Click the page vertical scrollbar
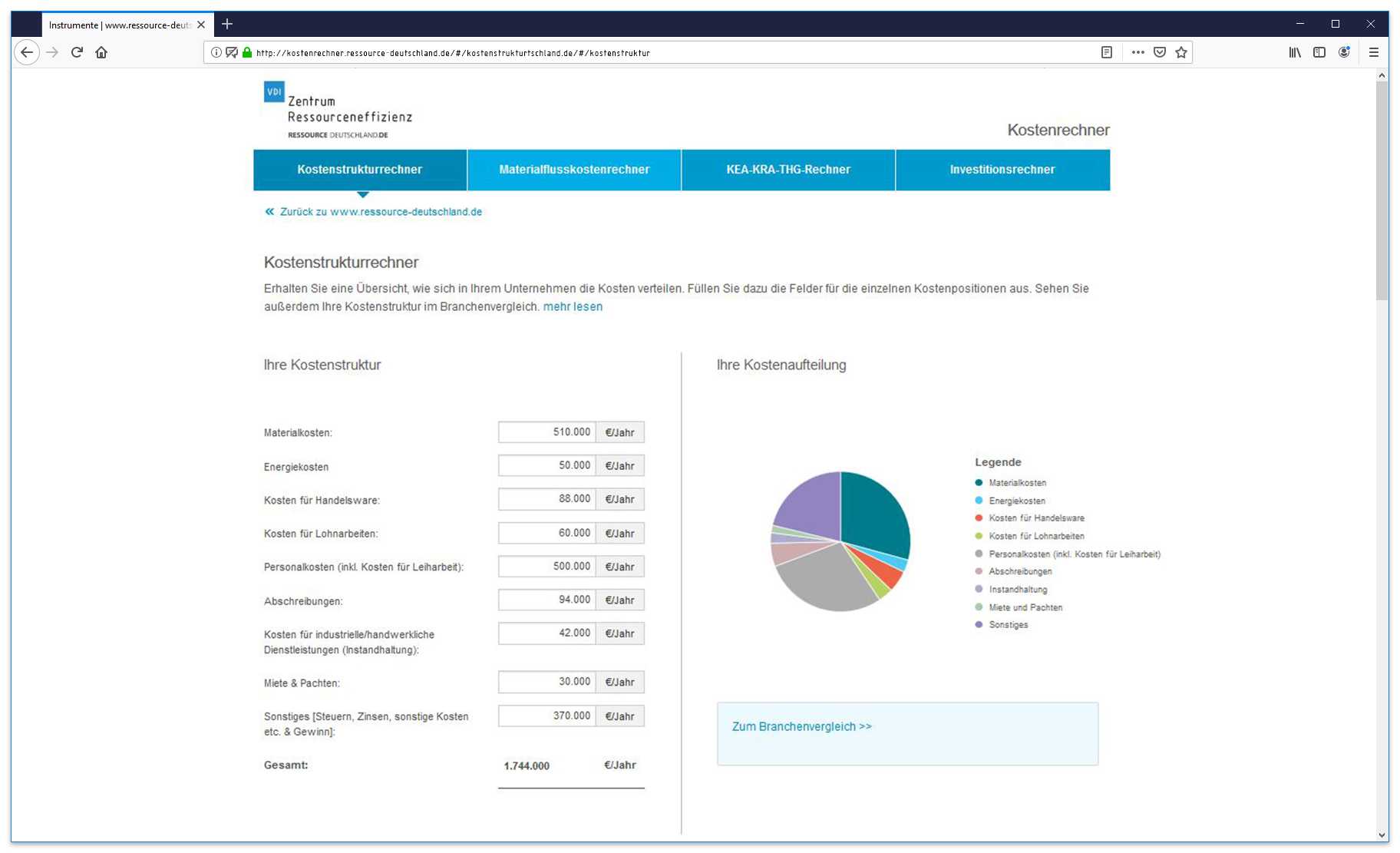This screenshot has width=1400, height=853. (x=1382, y=192)
